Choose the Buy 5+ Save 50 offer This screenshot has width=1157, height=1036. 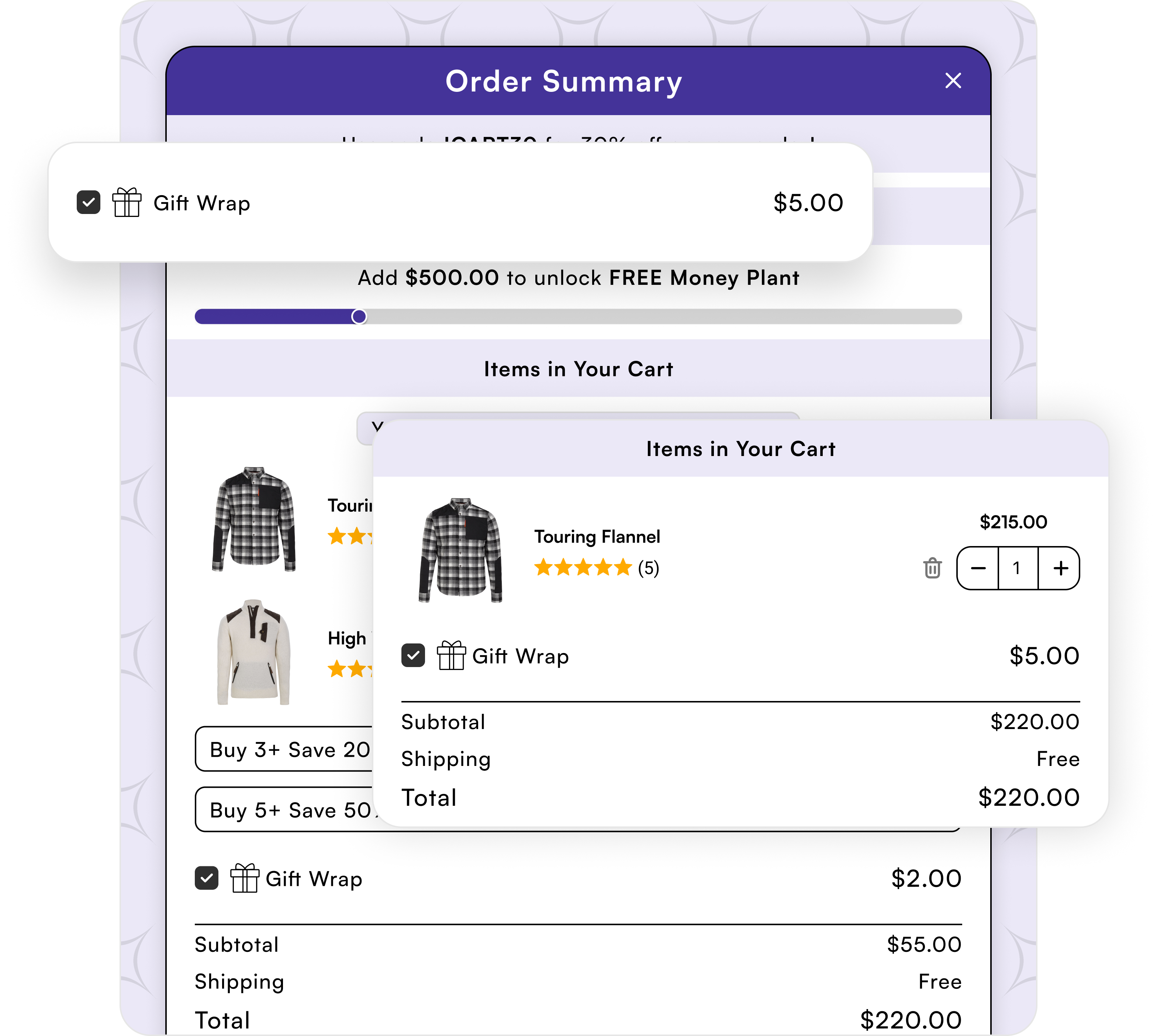(x=284, y=809)
